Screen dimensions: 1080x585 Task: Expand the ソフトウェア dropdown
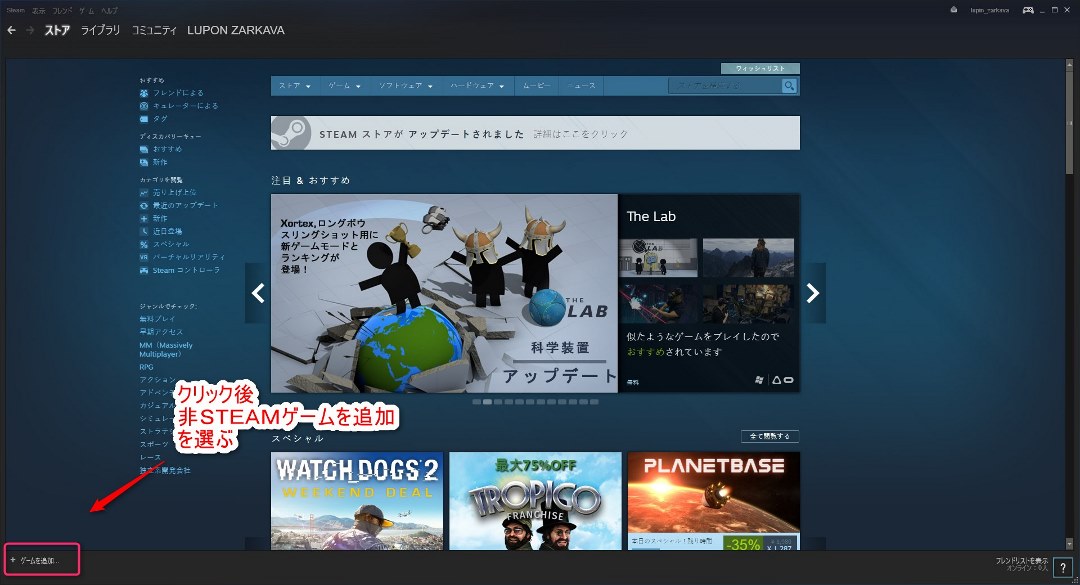pos(405,85)
